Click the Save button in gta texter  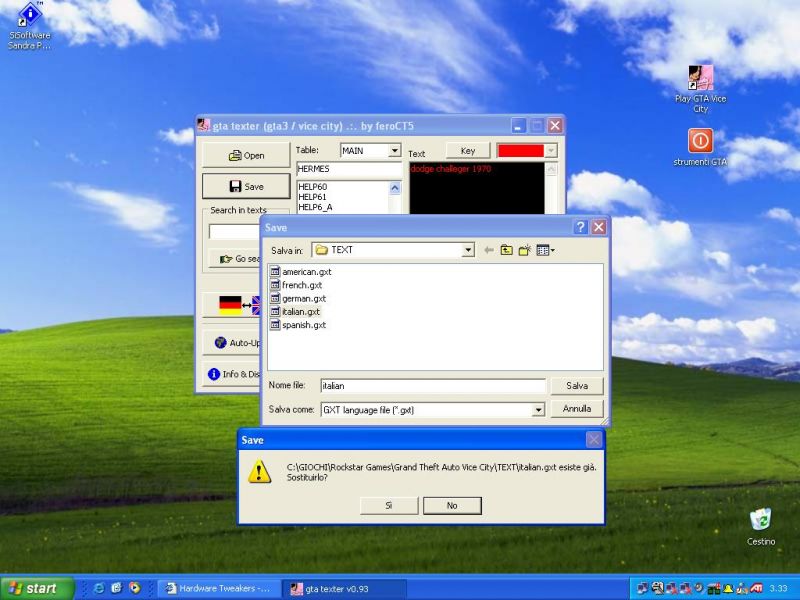(x=246, y=186)
